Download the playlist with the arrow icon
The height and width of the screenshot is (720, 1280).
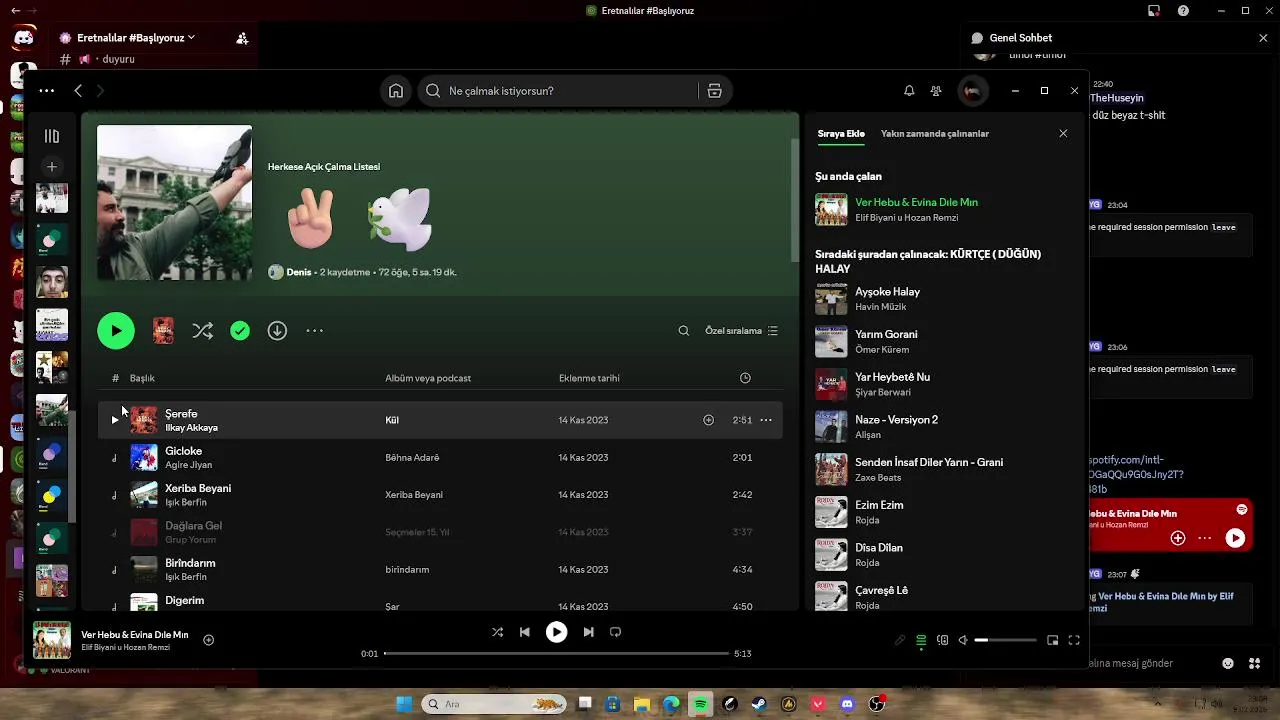(x=277, y=331)
